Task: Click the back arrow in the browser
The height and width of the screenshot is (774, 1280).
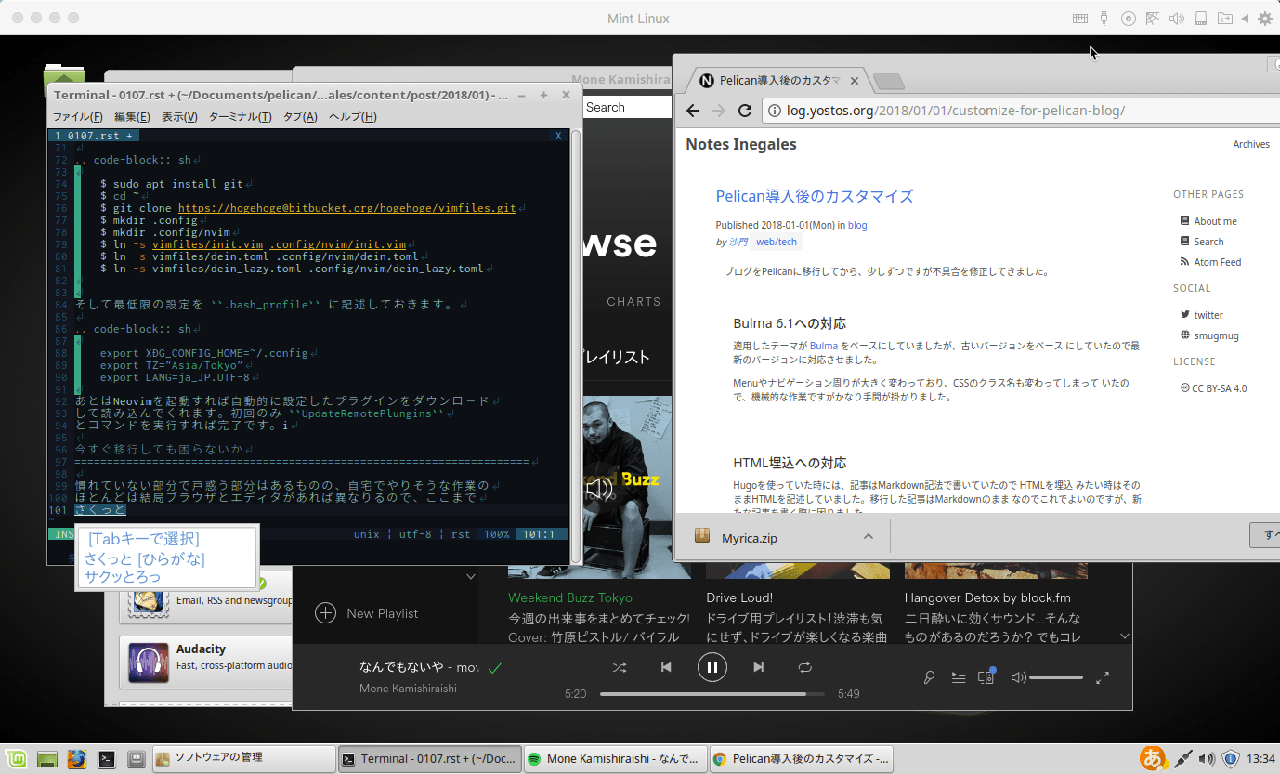Action: [x=692, y=111]
